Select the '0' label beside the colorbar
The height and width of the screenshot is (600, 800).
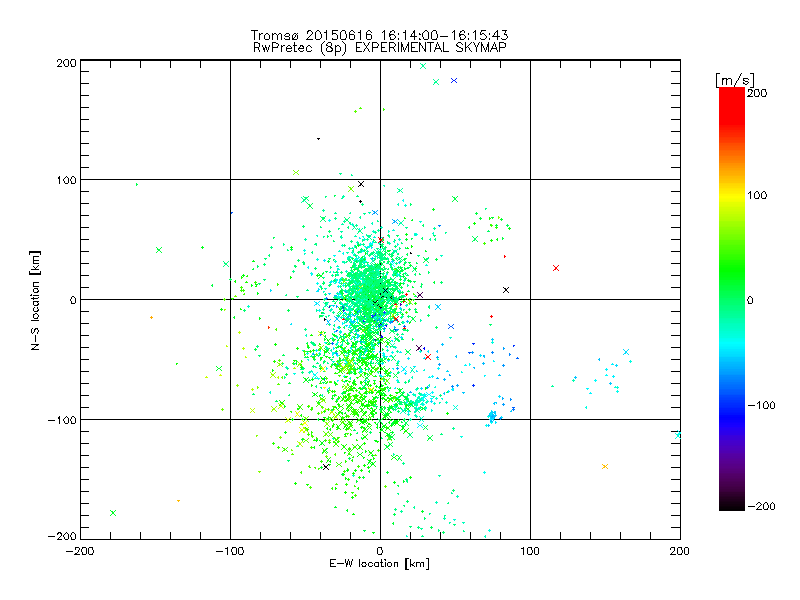(750, 300)
